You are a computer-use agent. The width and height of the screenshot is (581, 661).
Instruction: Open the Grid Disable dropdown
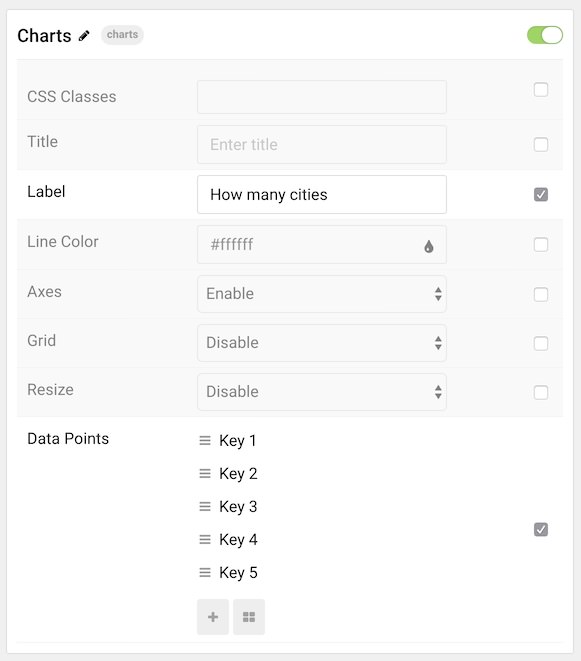point(322,343)
